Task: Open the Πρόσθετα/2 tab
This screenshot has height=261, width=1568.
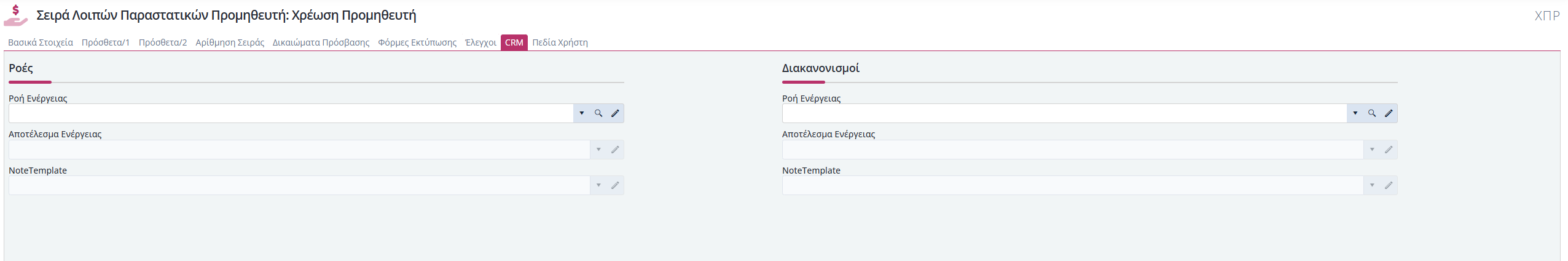Action: tap(163, 42)
